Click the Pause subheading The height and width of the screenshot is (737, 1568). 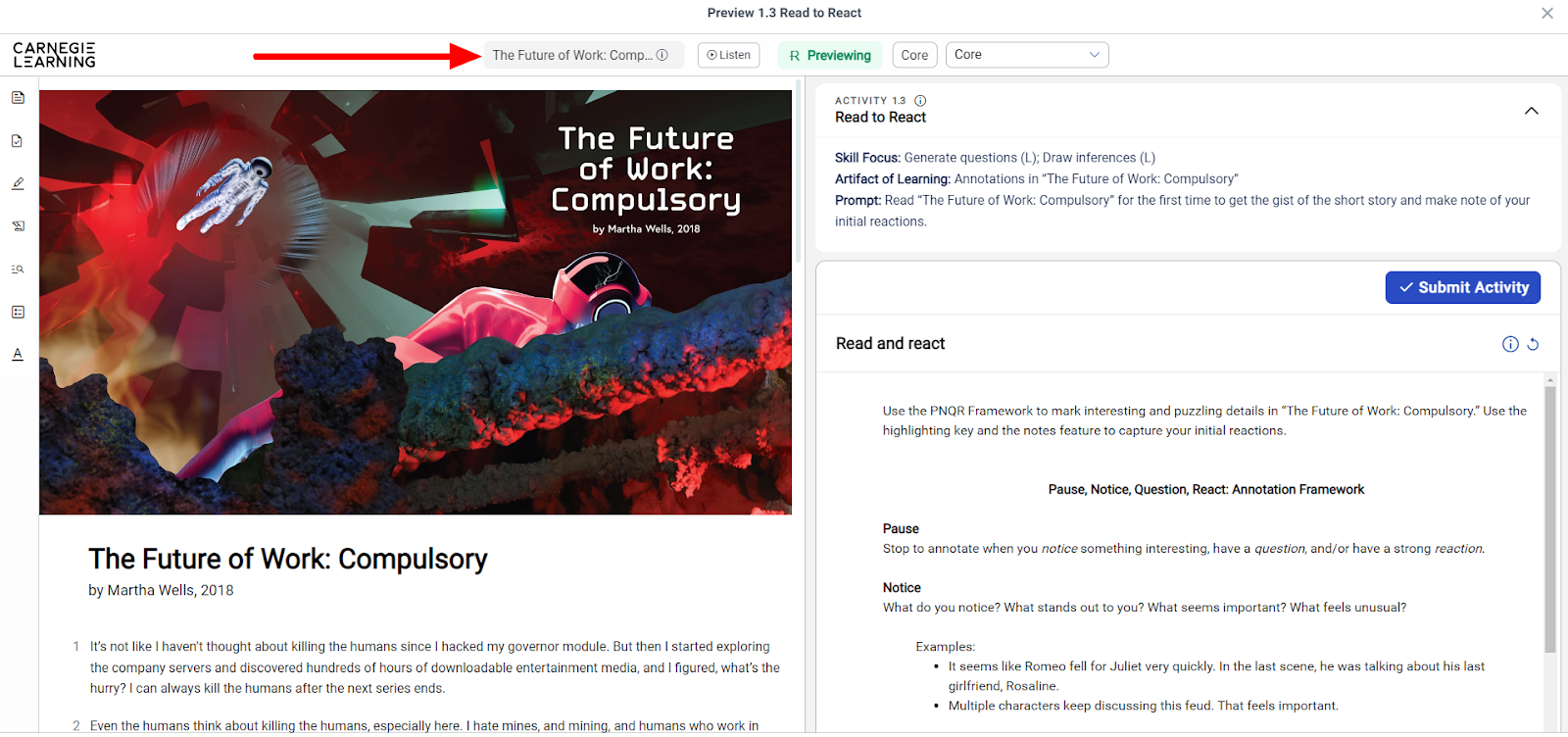pyautogui.click(x=901, y=529)
